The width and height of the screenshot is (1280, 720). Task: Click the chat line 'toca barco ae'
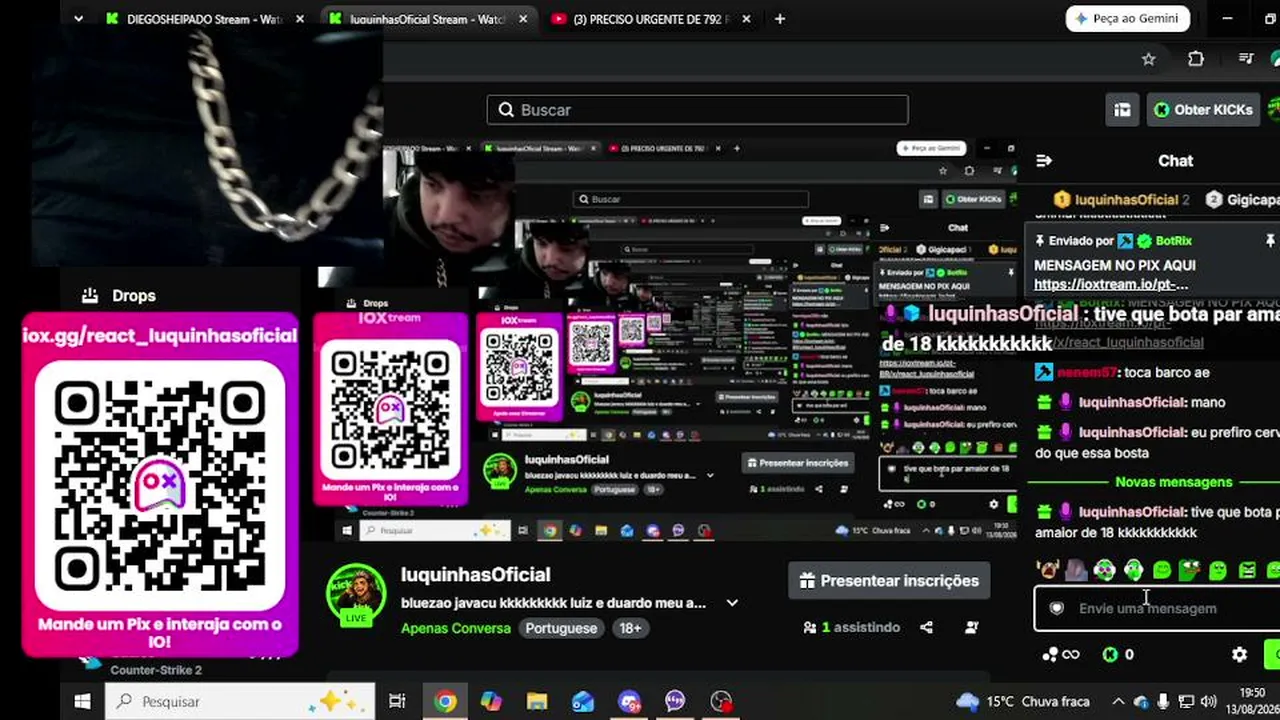(x=1166, y=372)
